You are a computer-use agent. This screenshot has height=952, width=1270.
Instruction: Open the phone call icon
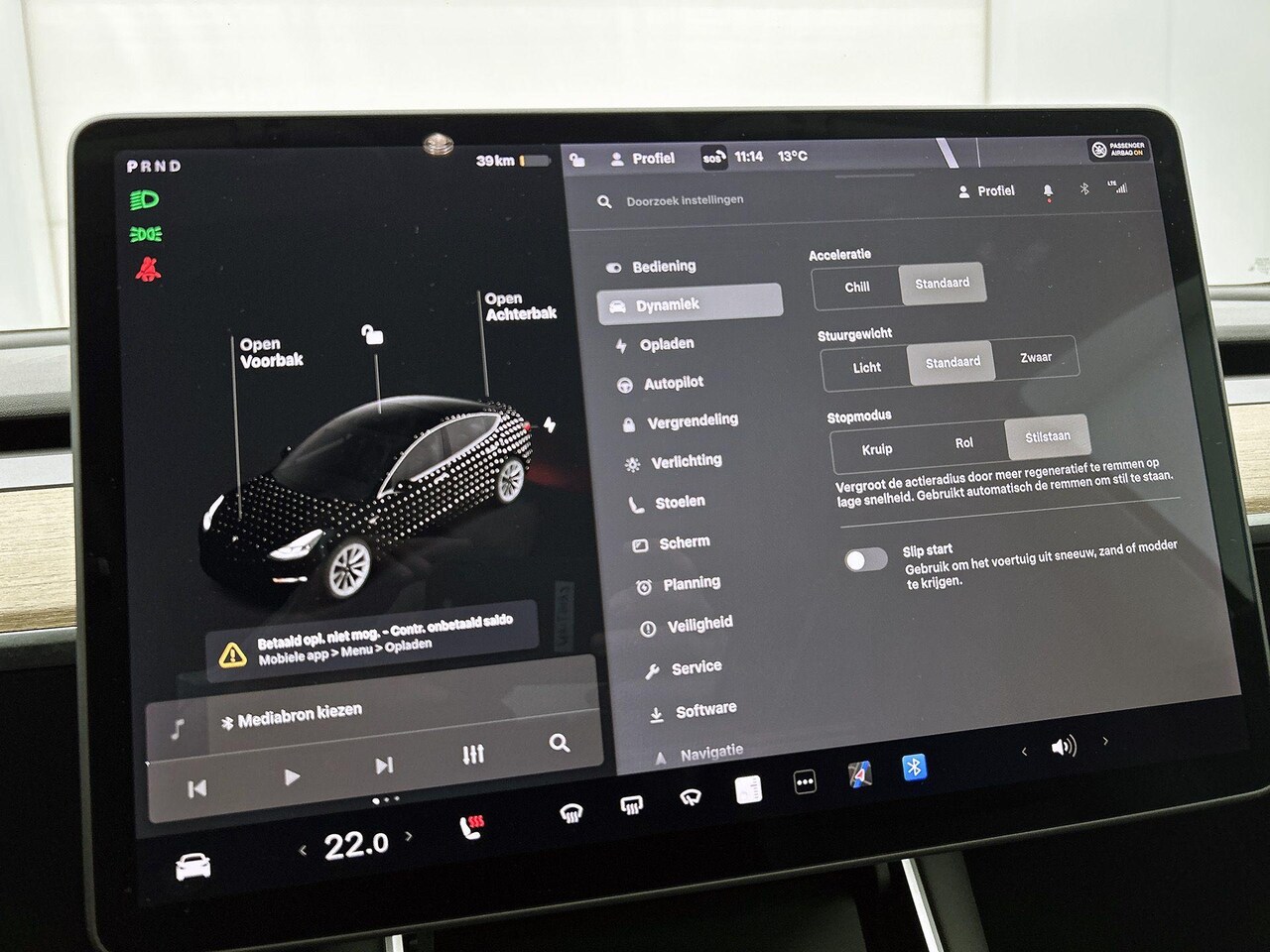coord(473,827)
